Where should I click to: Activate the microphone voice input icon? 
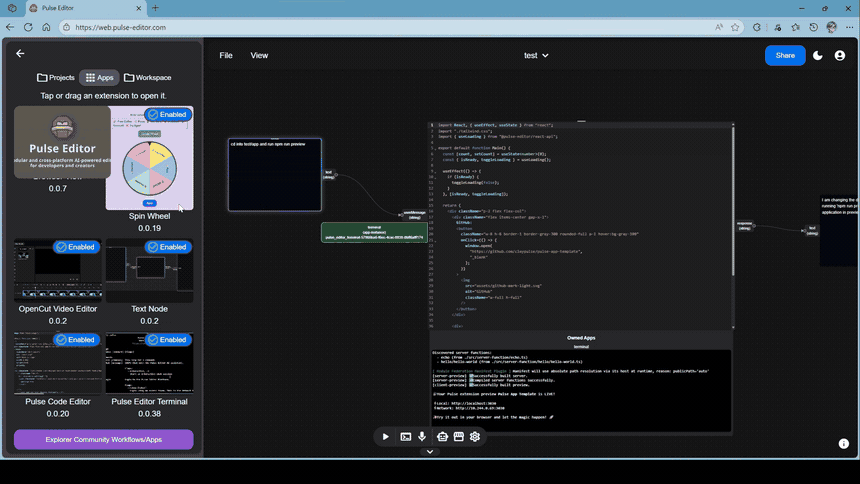click(423, 436)
